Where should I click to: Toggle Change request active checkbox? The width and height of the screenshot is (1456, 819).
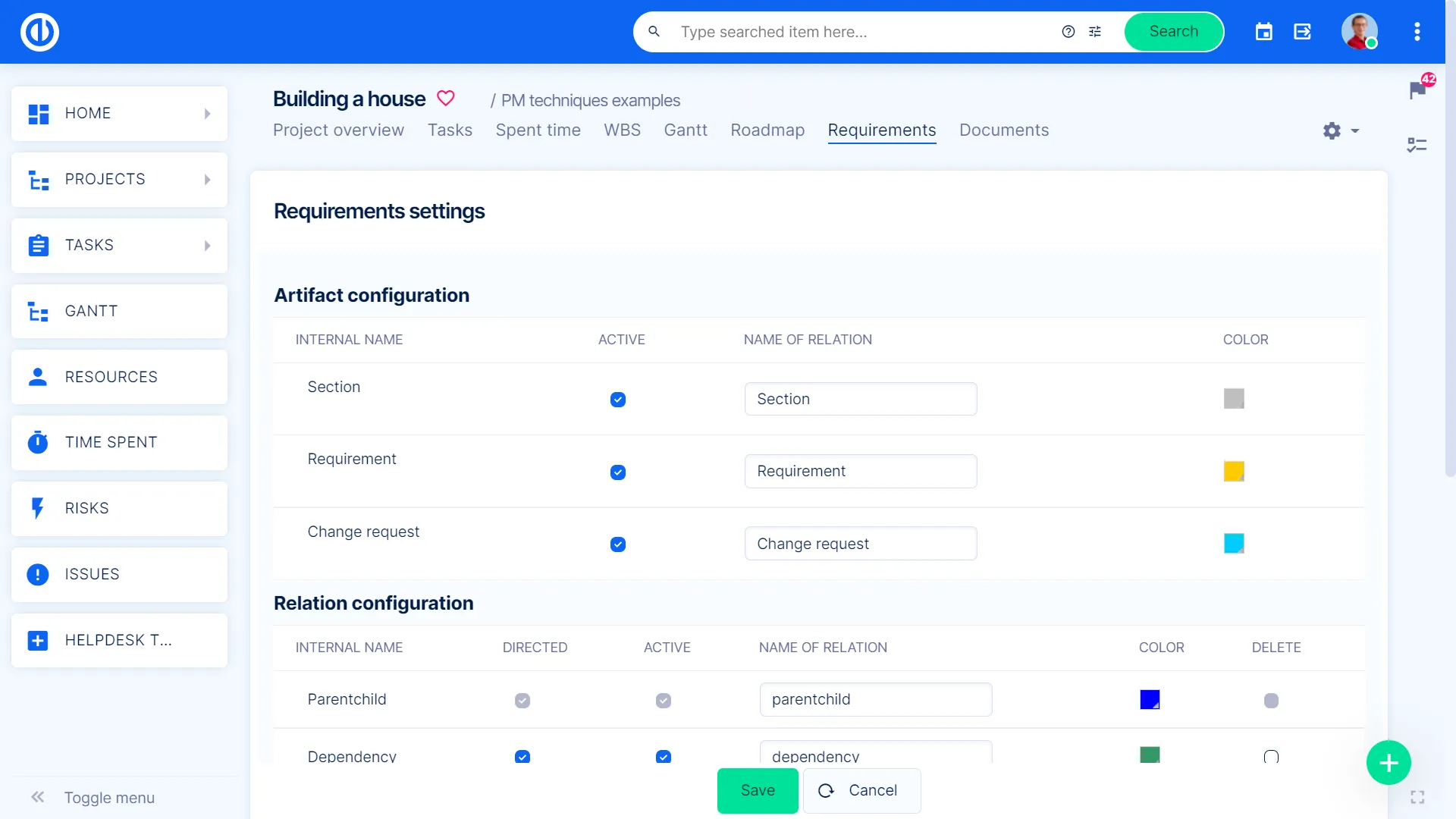pos(618,544)
